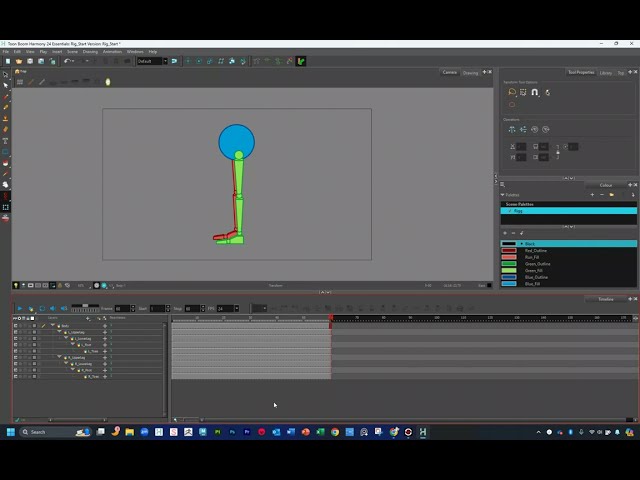Toggle visibility of the L_UpperLeg layer

click(x=16, y=332)
